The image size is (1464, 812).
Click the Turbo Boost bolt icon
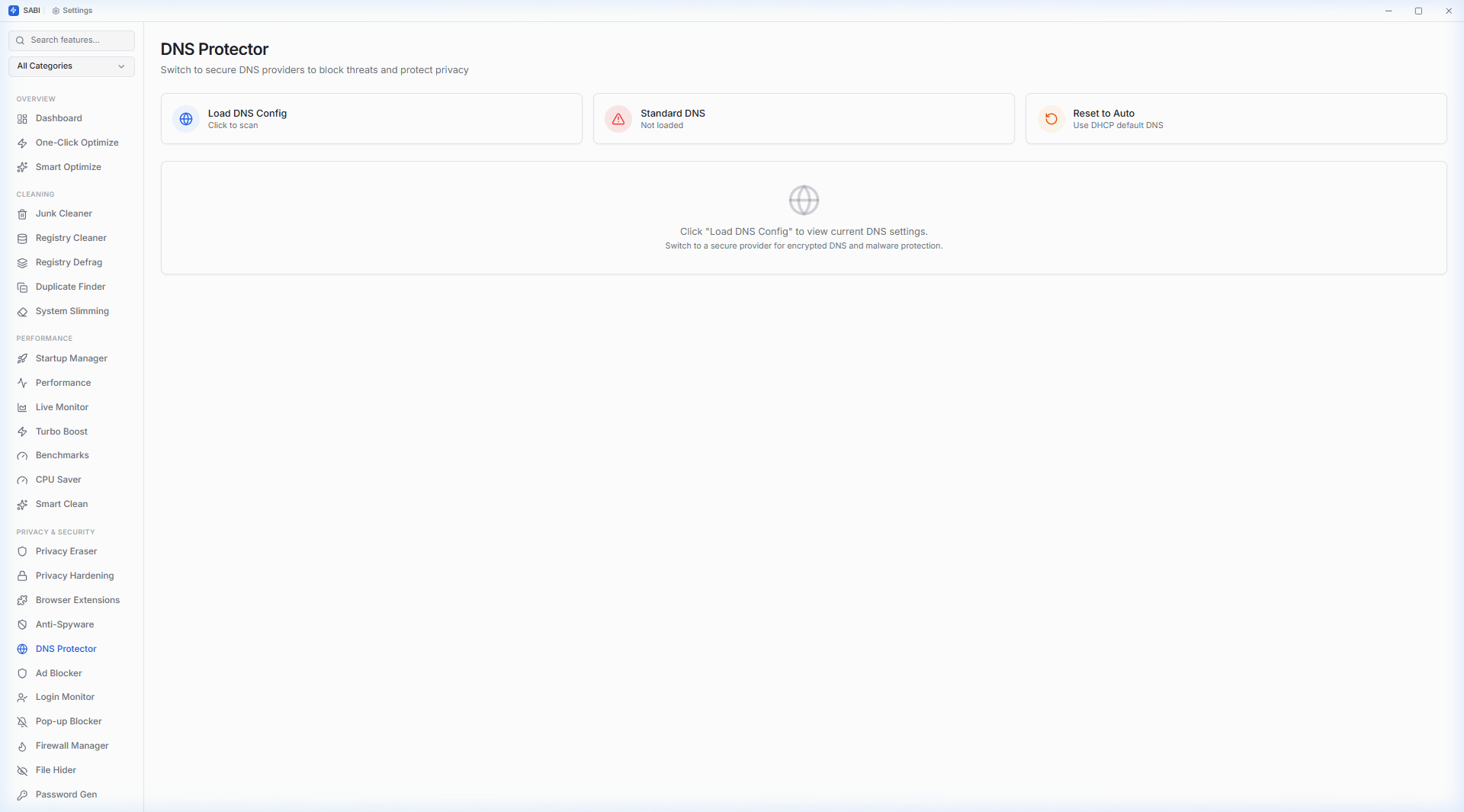[22, 432]
